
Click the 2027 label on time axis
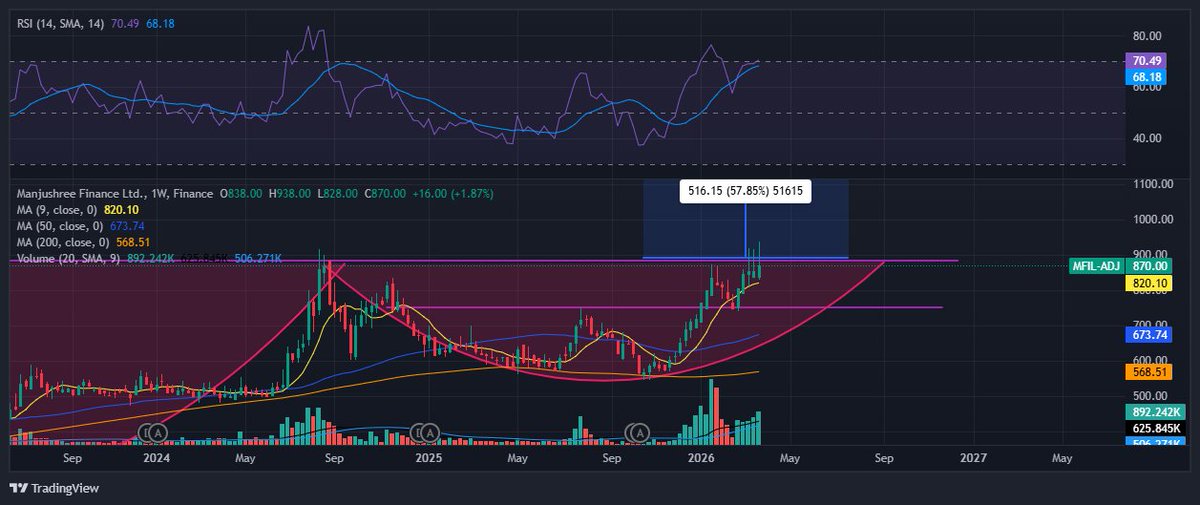coord(973,457)
